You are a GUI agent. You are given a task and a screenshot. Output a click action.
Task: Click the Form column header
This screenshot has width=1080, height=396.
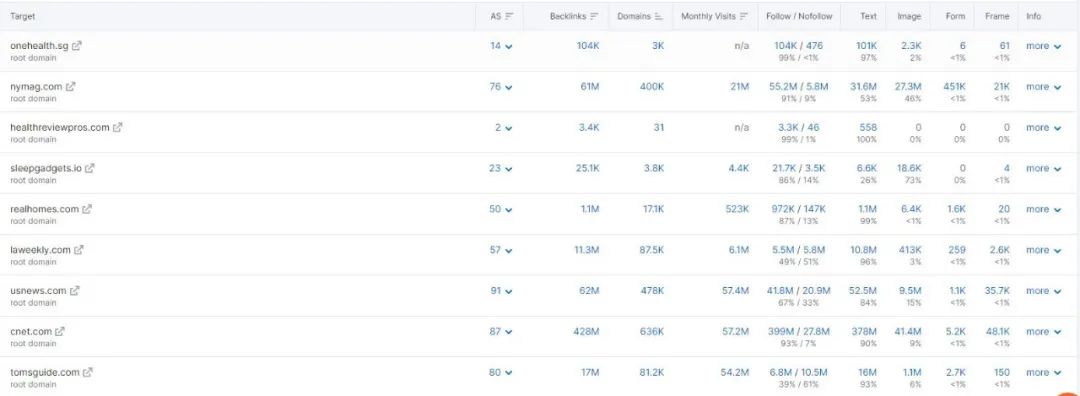pos(955,17)
